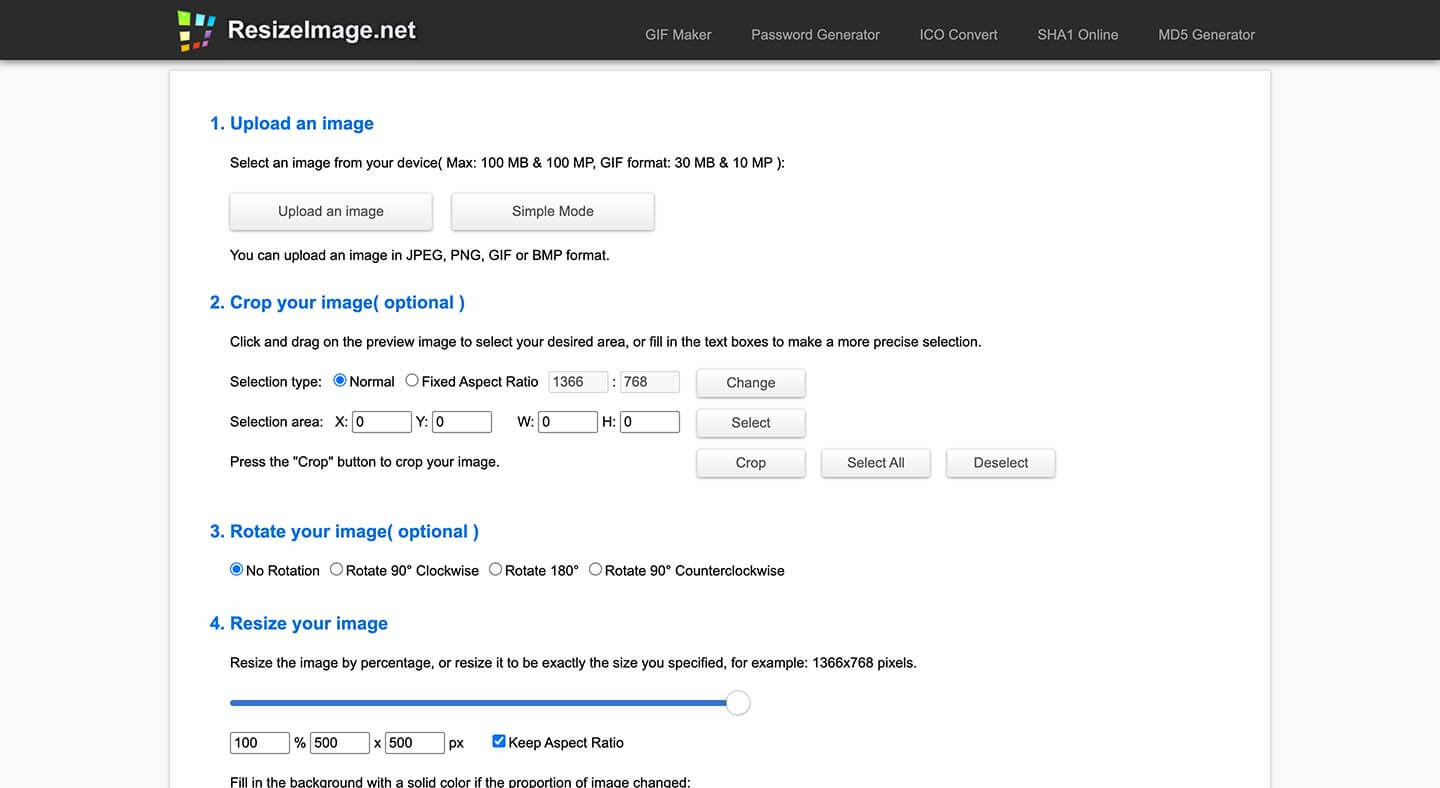The image size is (1440, 788).
Task: Click the 'JPEG, PNG, GIF or BMP format' note
Action: [x=420, y=255]
